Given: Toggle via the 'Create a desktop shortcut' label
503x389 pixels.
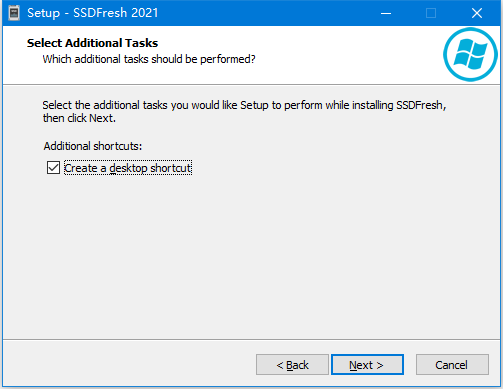Looking at the screenshot, I should click(128, 168).
